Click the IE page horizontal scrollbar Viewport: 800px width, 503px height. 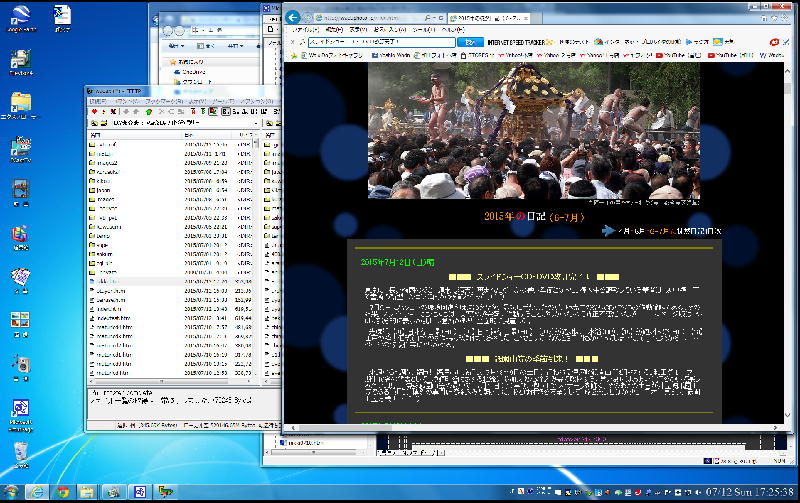(x=534, y=427)
